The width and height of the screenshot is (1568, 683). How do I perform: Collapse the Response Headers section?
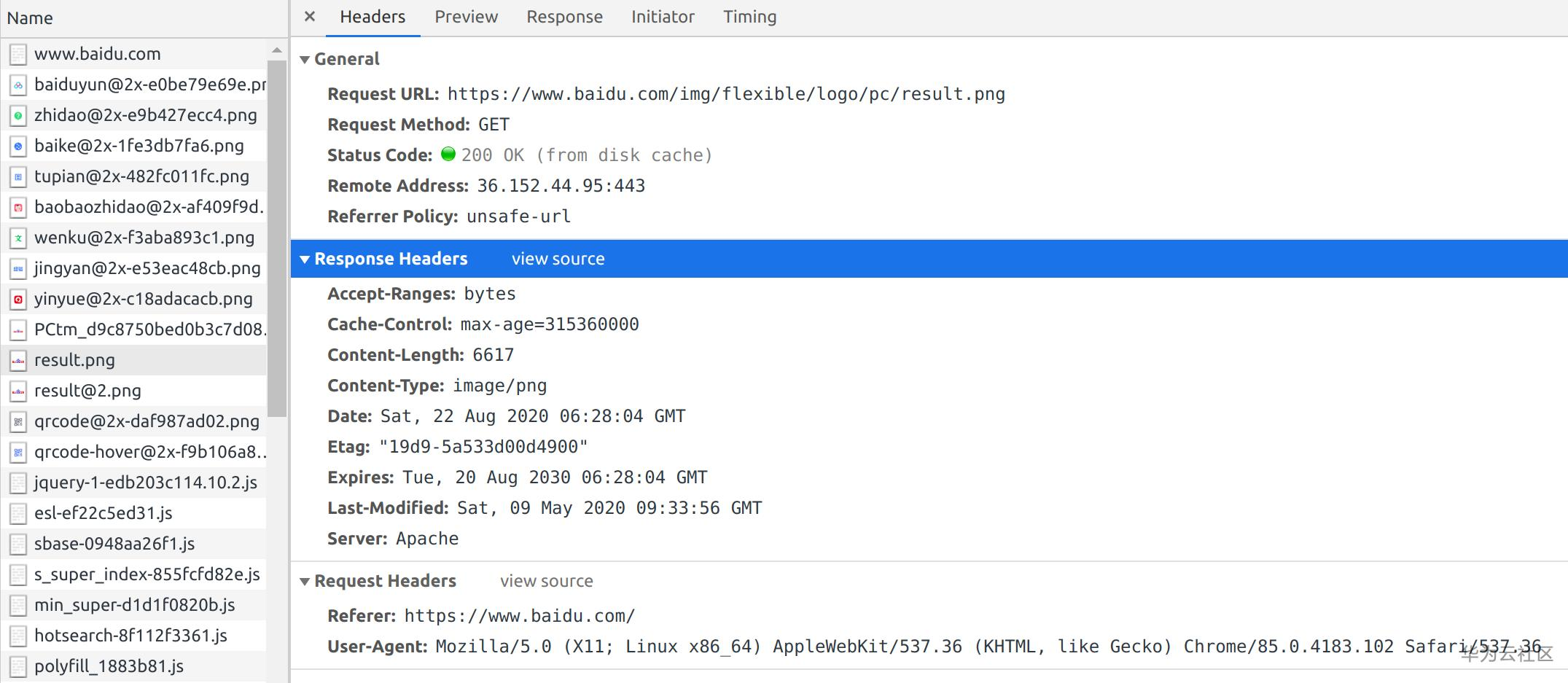coord(305,259)
